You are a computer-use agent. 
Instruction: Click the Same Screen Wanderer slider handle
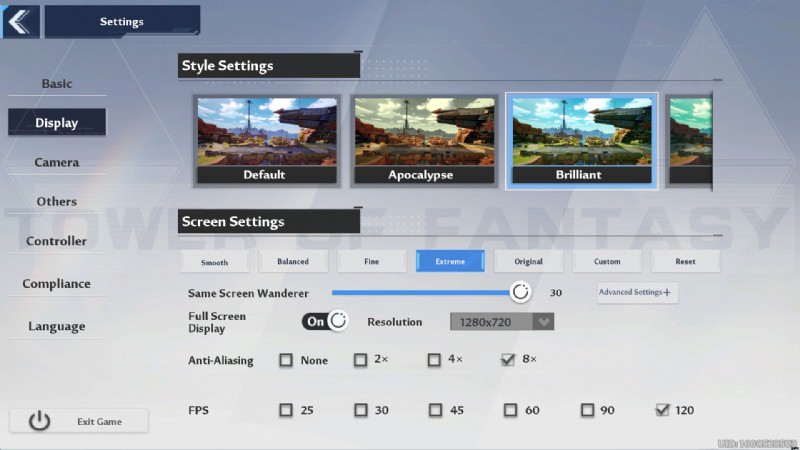pos(520,292)
